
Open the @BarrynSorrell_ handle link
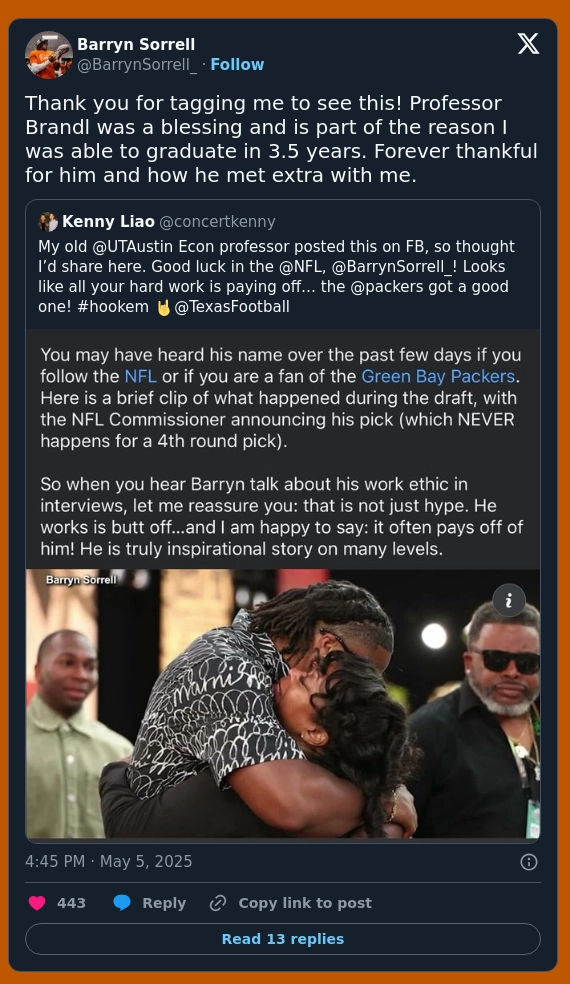(137, 65)
